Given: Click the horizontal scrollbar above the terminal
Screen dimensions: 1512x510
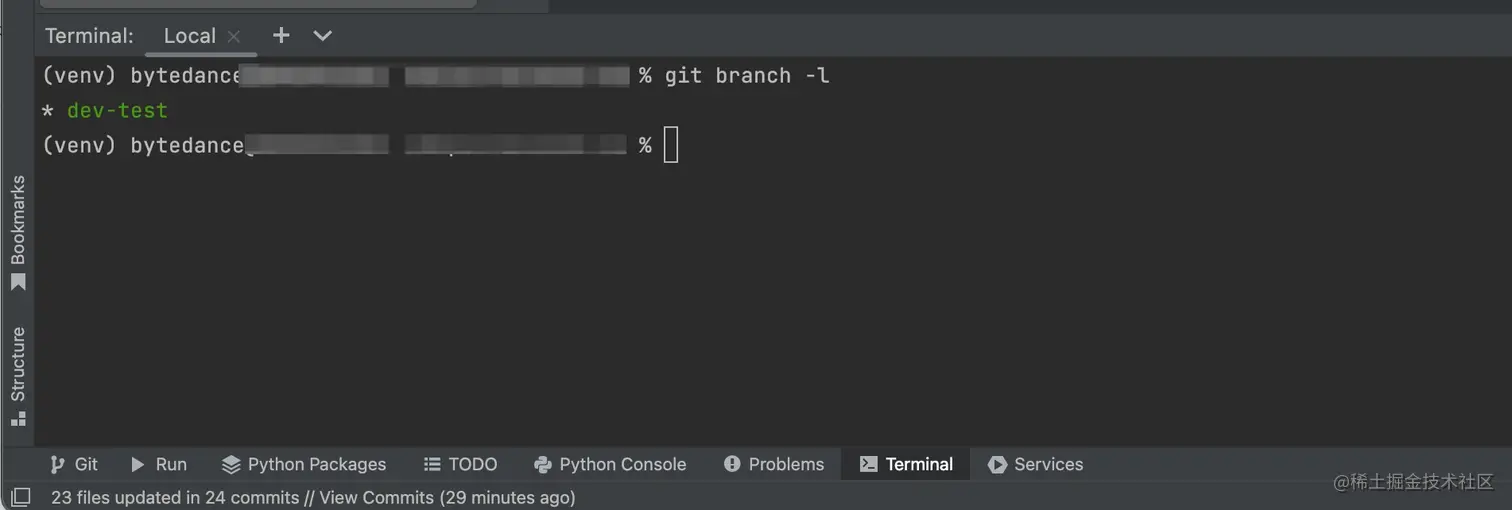Looking at the screenshot, I should pyautogui.click(x=258, y=3).
